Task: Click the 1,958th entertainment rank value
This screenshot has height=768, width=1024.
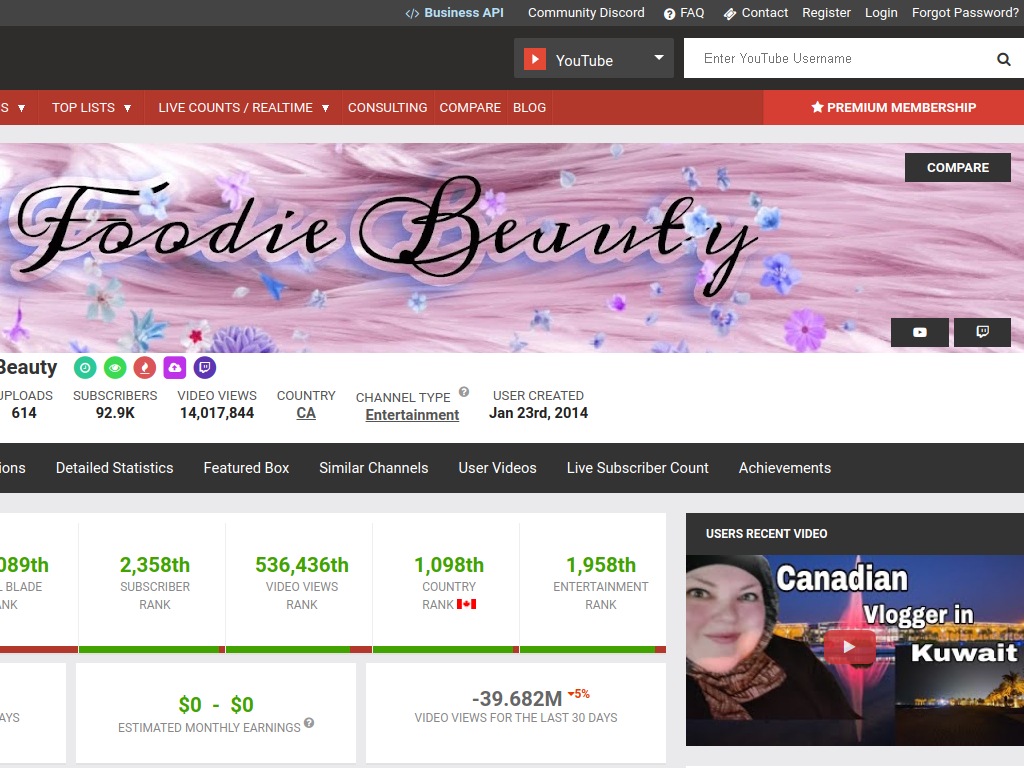Action: pyautogui.click(x=601, y=565)
